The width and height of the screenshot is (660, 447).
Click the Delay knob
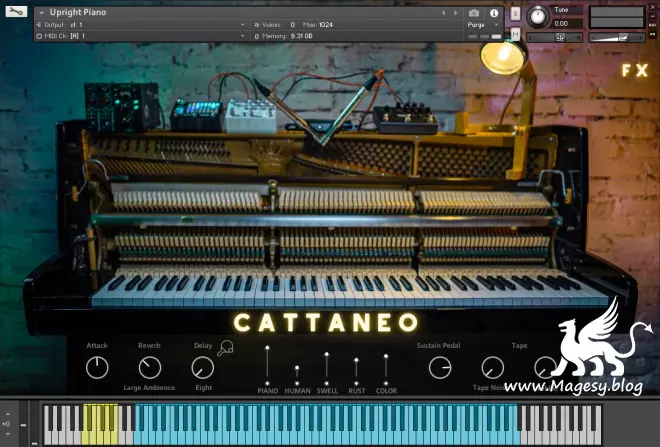203,367
